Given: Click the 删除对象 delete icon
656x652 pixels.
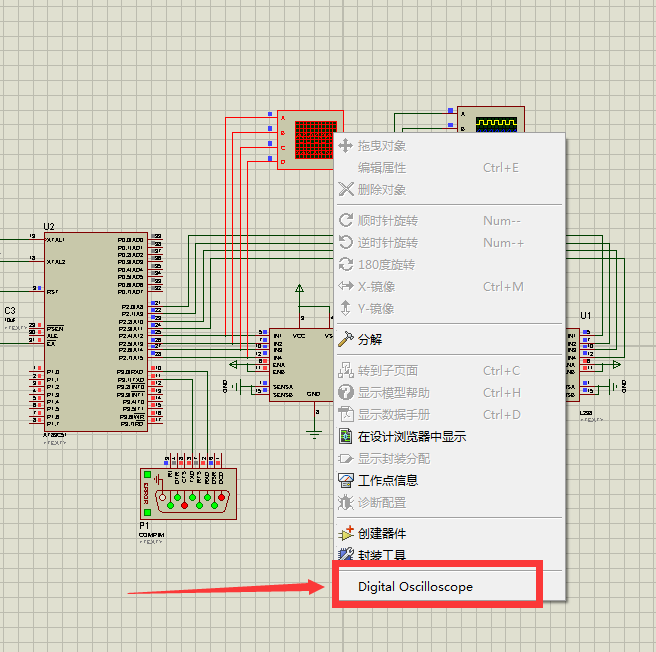Looking at the screenshot, I should coord(347,190).
